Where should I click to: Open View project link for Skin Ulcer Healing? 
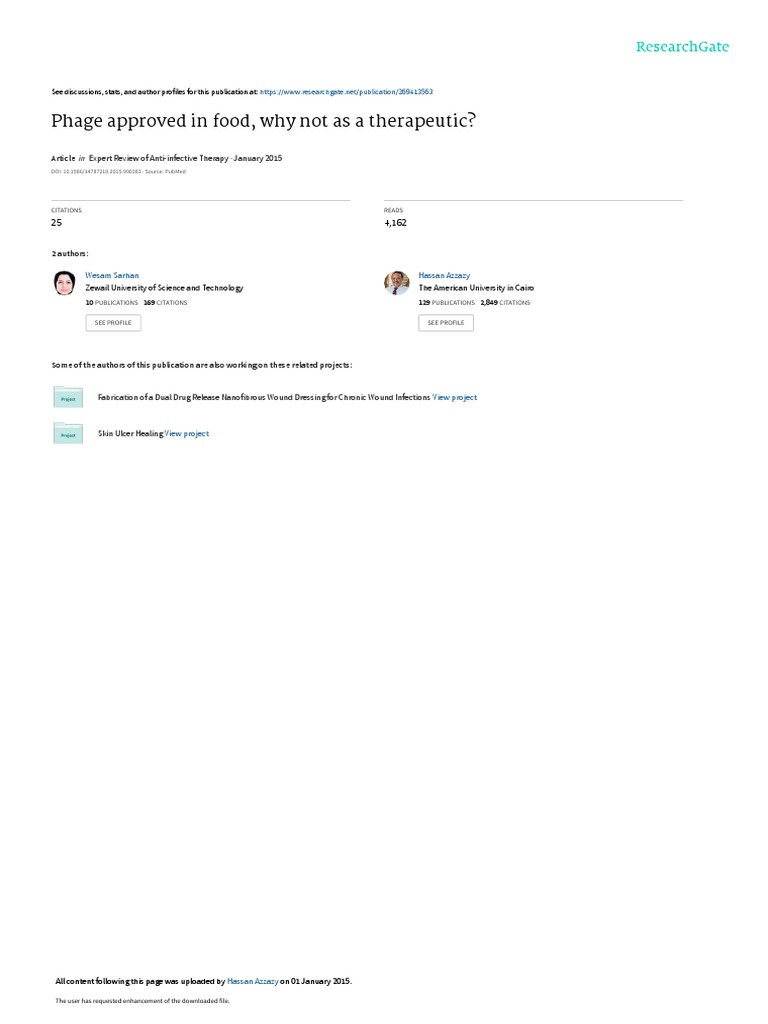(x=187, y=434)
